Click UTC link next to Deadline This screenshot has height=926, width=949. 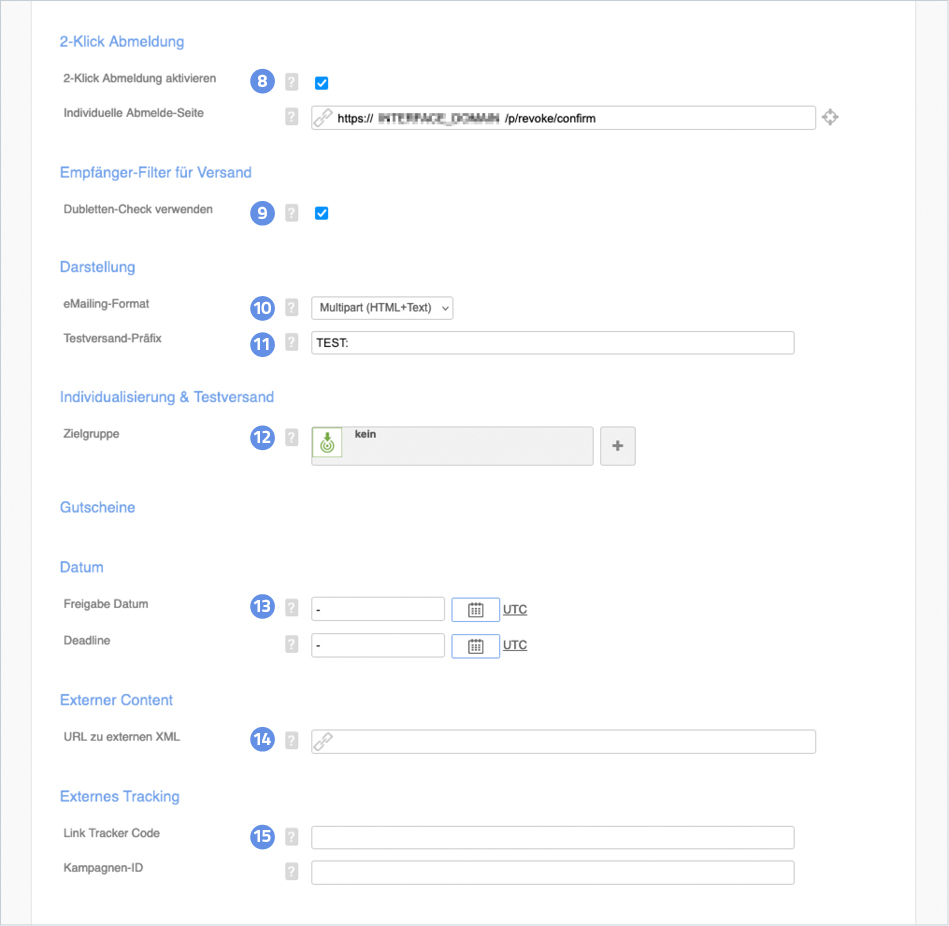(515, 646)
